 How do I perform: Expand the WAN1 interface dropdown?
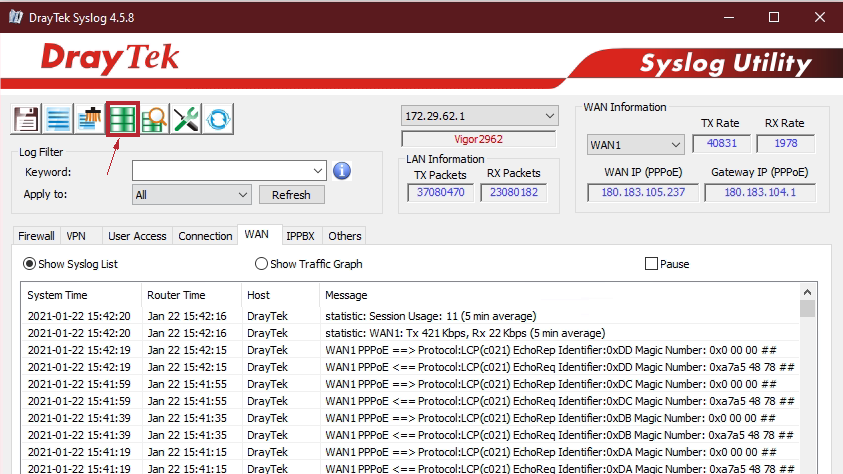(635, 145)
